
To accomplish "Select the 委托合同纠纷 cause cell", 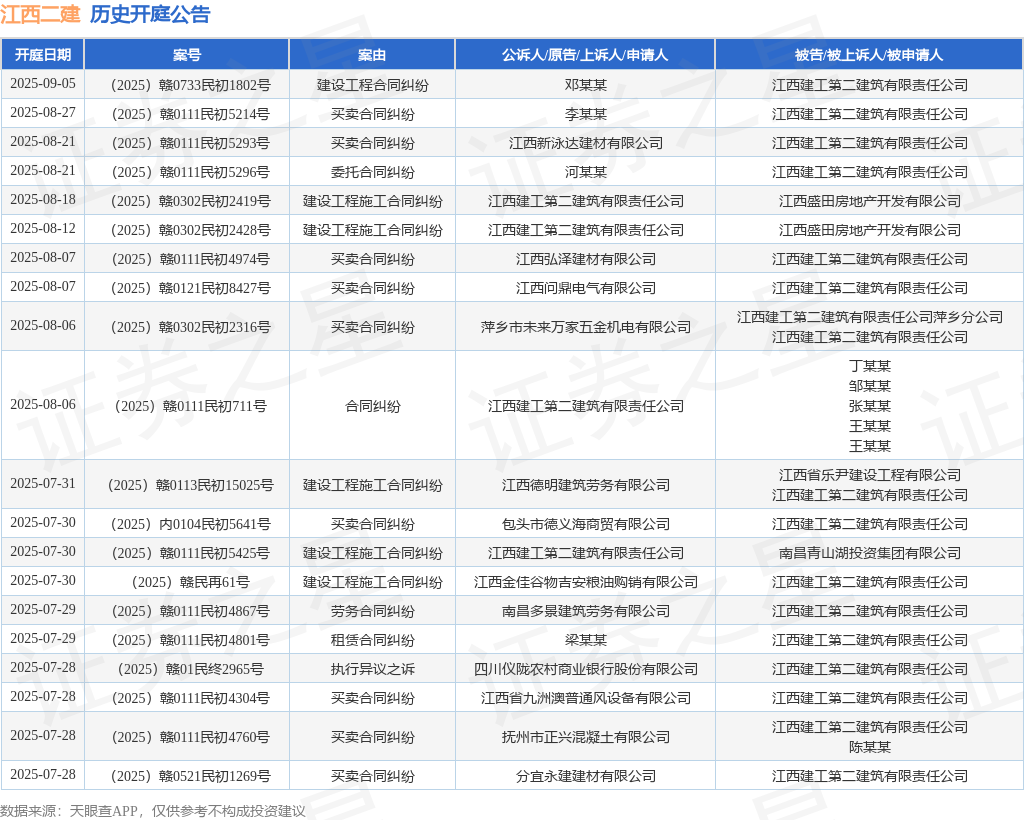I will coord(372,172).
